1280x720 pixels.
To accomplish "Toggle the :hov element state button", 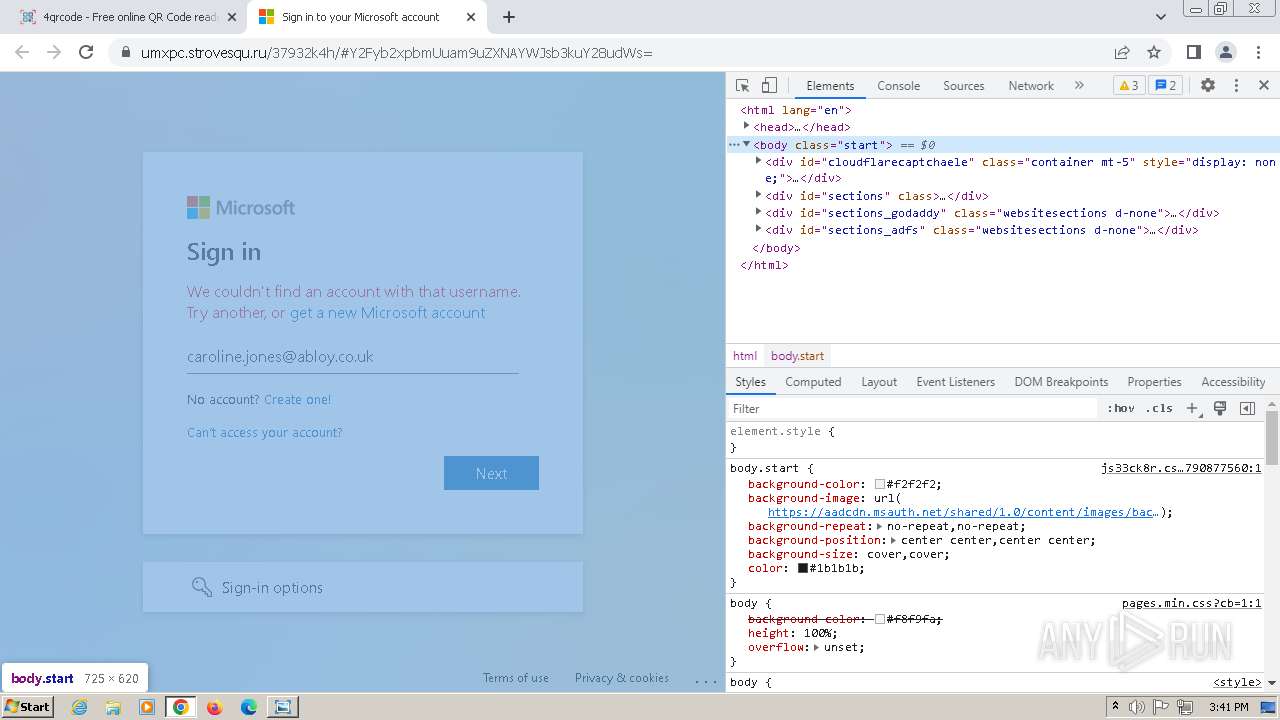I will 1120,408.
